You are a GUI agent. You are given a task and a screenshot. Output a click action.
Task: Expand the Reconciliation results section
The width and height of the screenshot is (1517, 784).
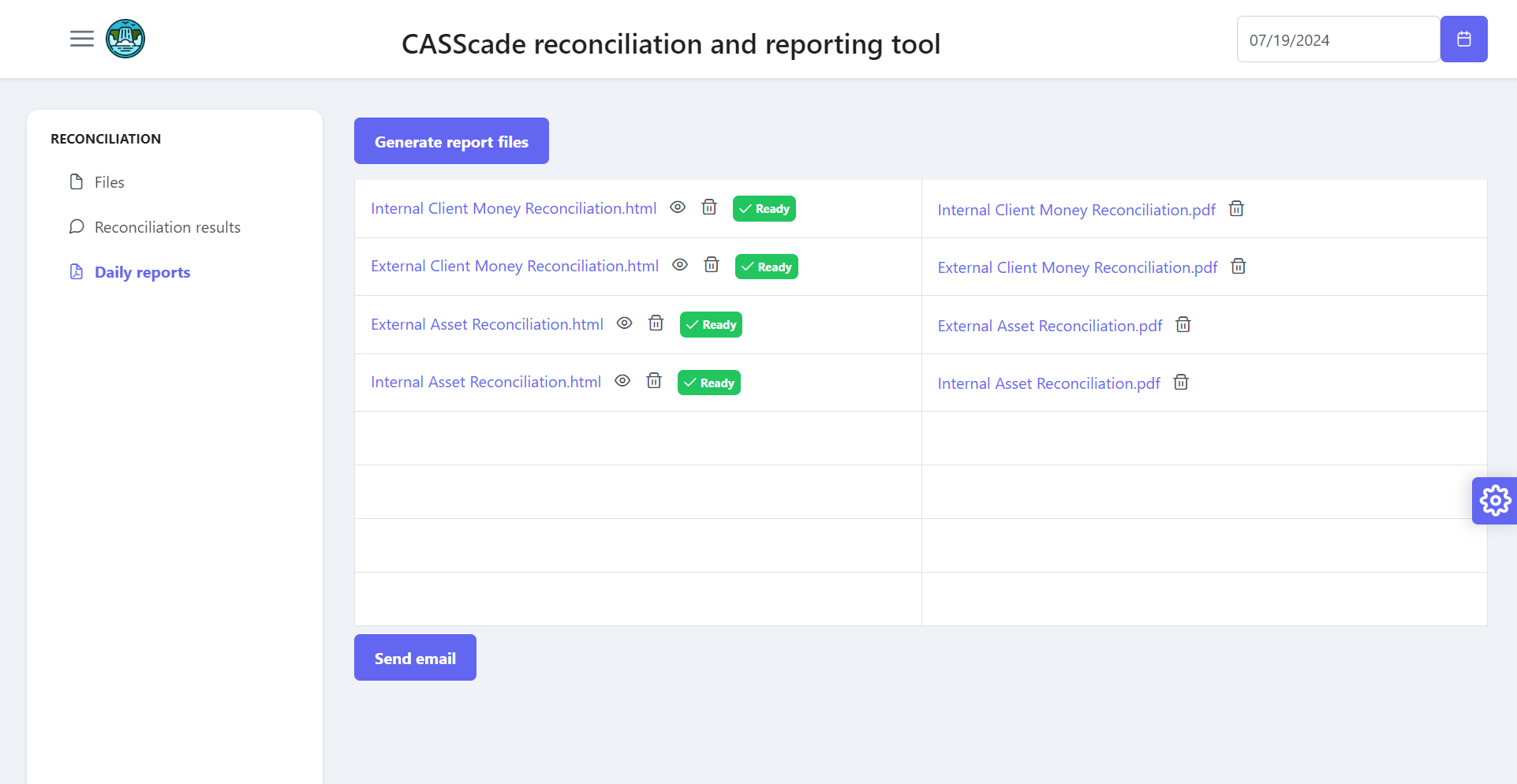coord(167,226)
